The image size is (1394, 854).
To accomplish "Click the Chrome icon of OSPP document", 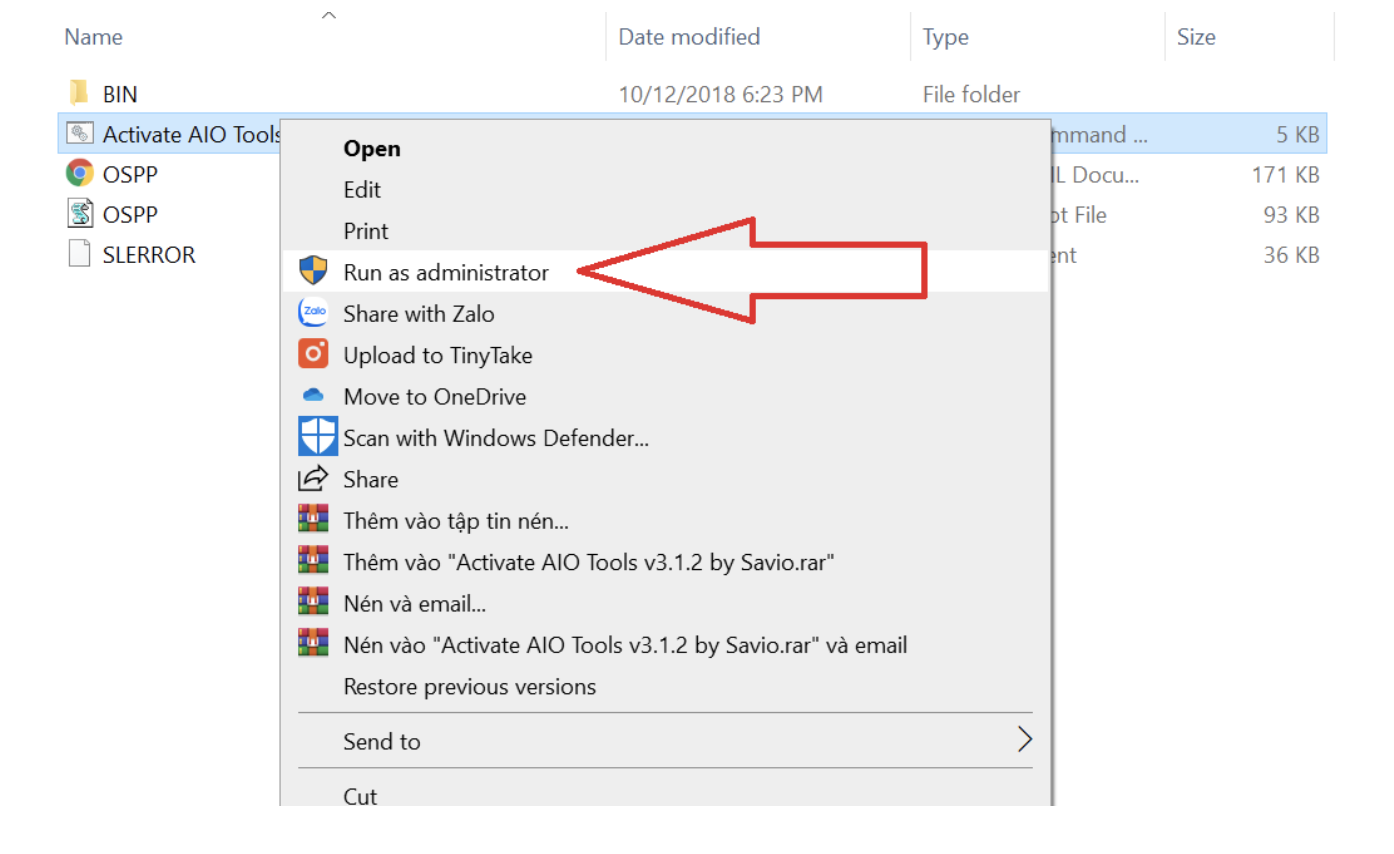I will pyautogui.click(x=80, y=174).
